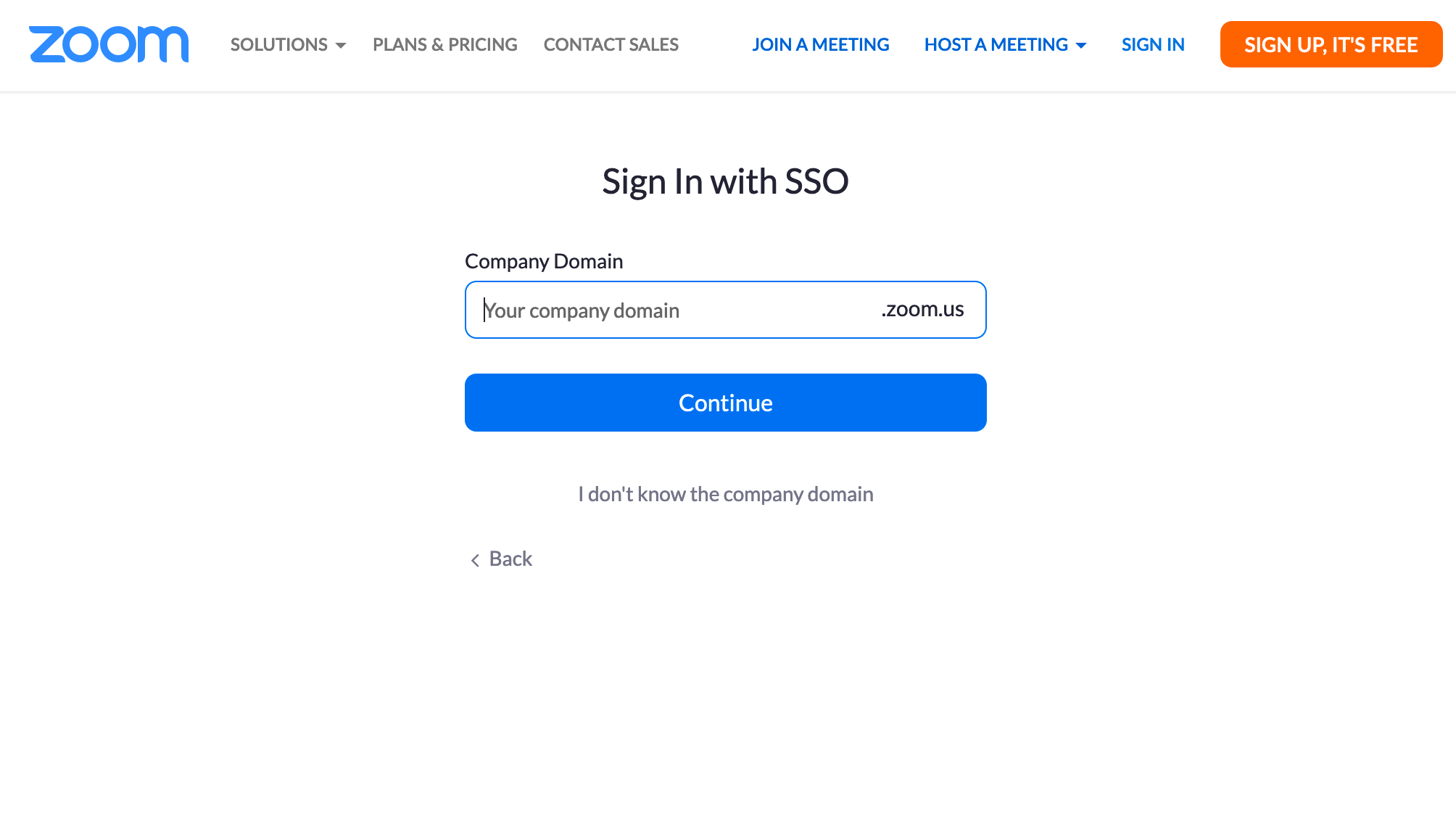Expand the Host a Meeting caret
The height and width of the screenshot is (840, 1456).
coord(1081,46)
